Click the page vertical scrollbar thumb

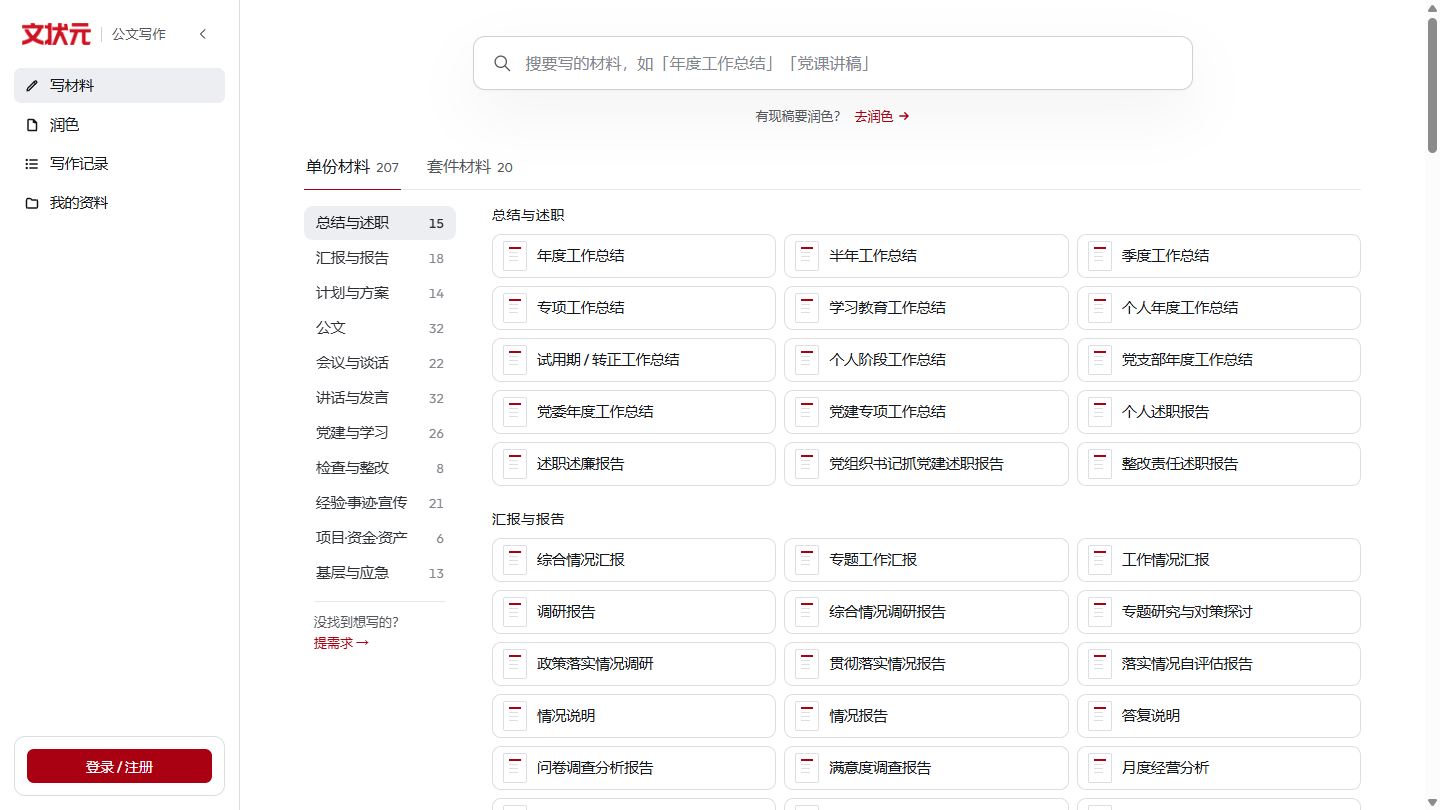[1432, 85]
